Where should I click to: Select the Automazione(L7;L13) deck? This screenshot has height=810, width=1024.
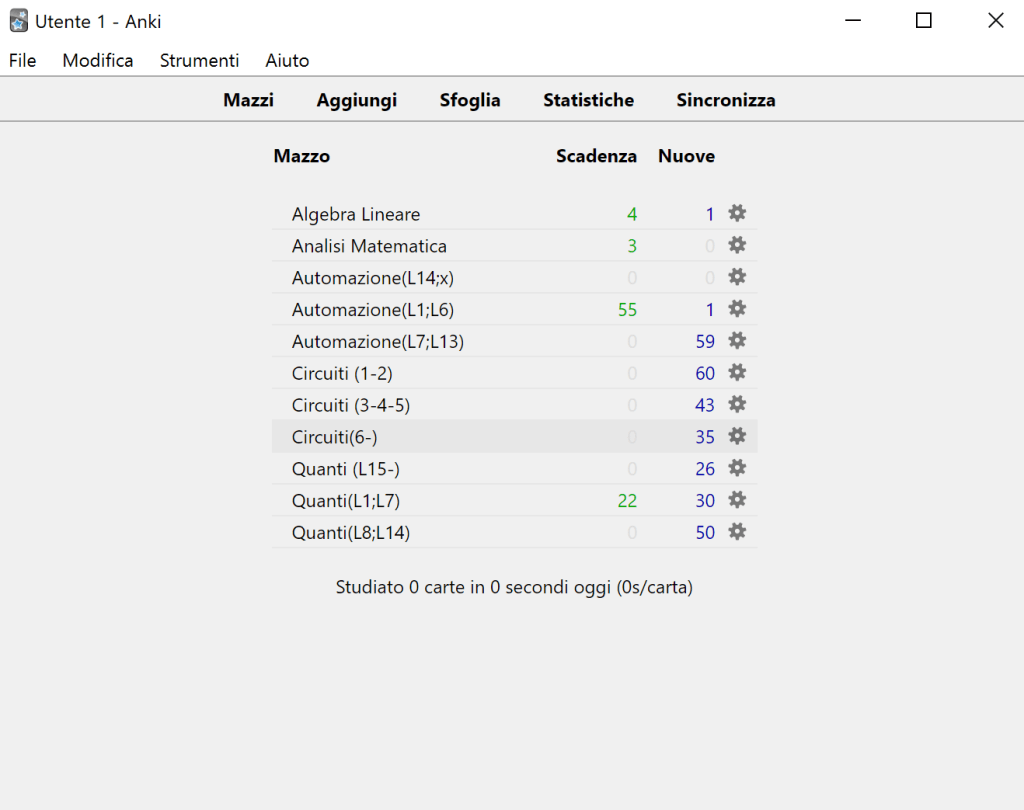[x=378, y=342]
